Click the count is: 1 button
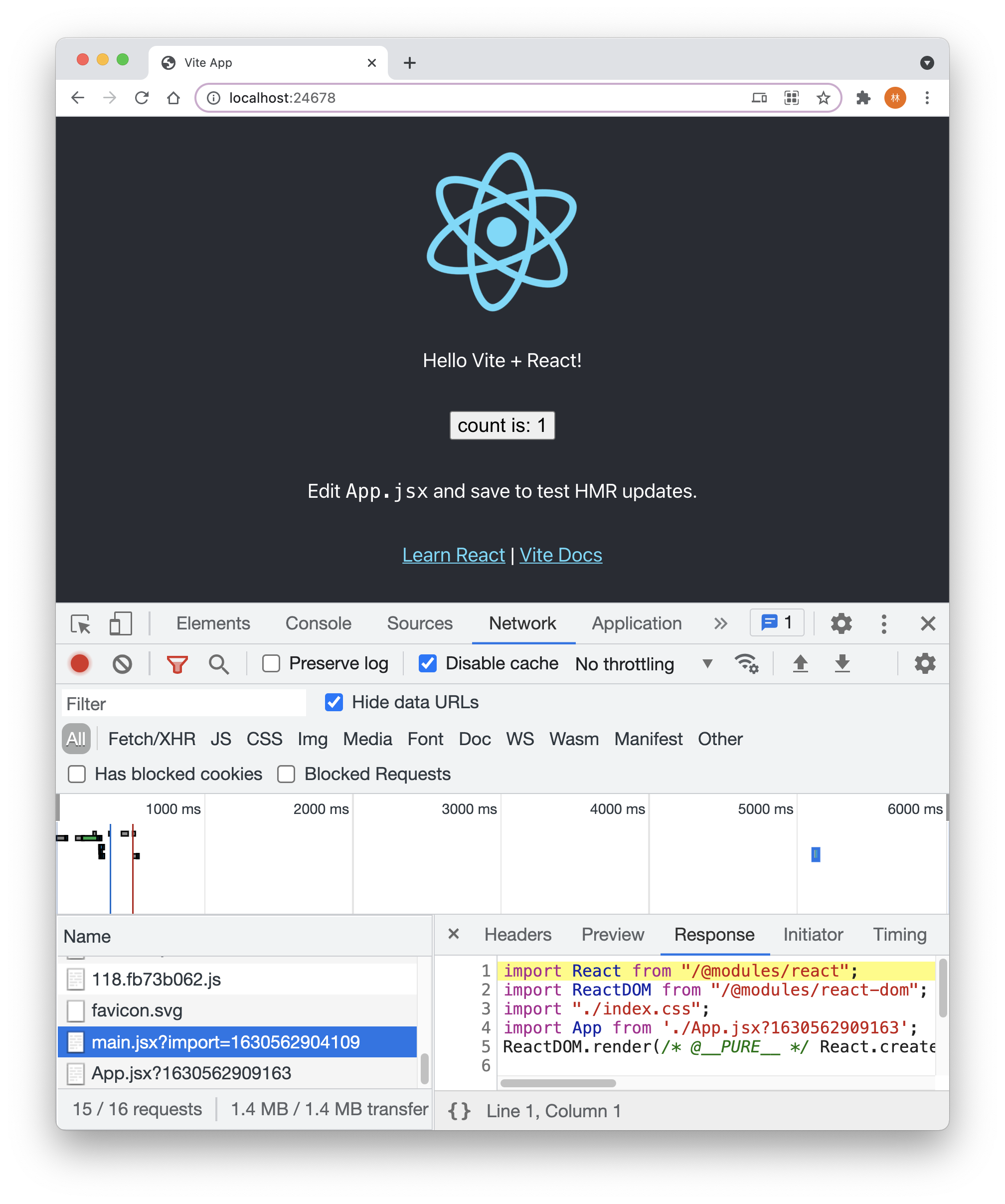The width and height of the screenshot is (1005, 1204). pyautogui.click(x=502, y=425)
